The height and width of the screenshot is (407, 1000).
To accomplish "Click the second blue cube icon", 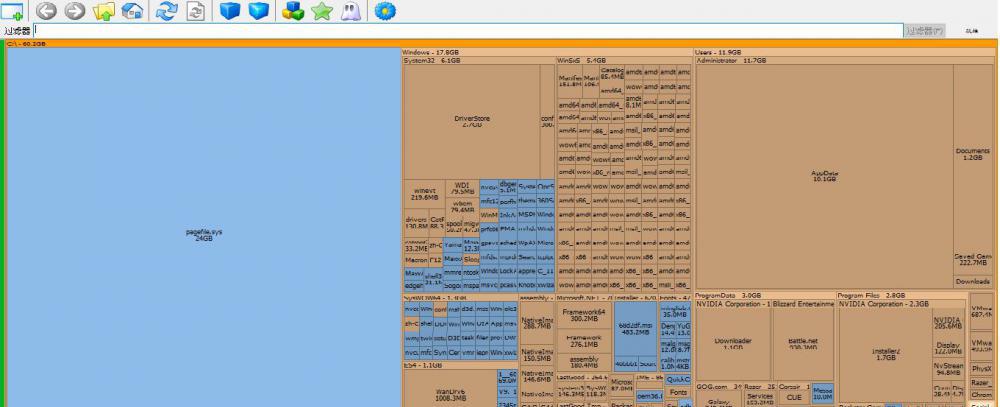I will [x=258, y=10].
